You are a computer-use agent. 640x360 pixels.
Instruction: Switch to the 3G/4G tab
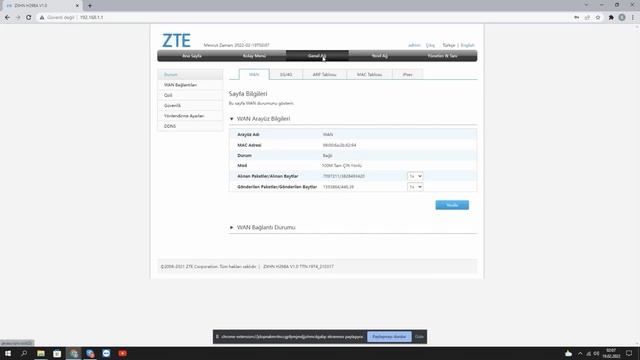tap(286, 74)
